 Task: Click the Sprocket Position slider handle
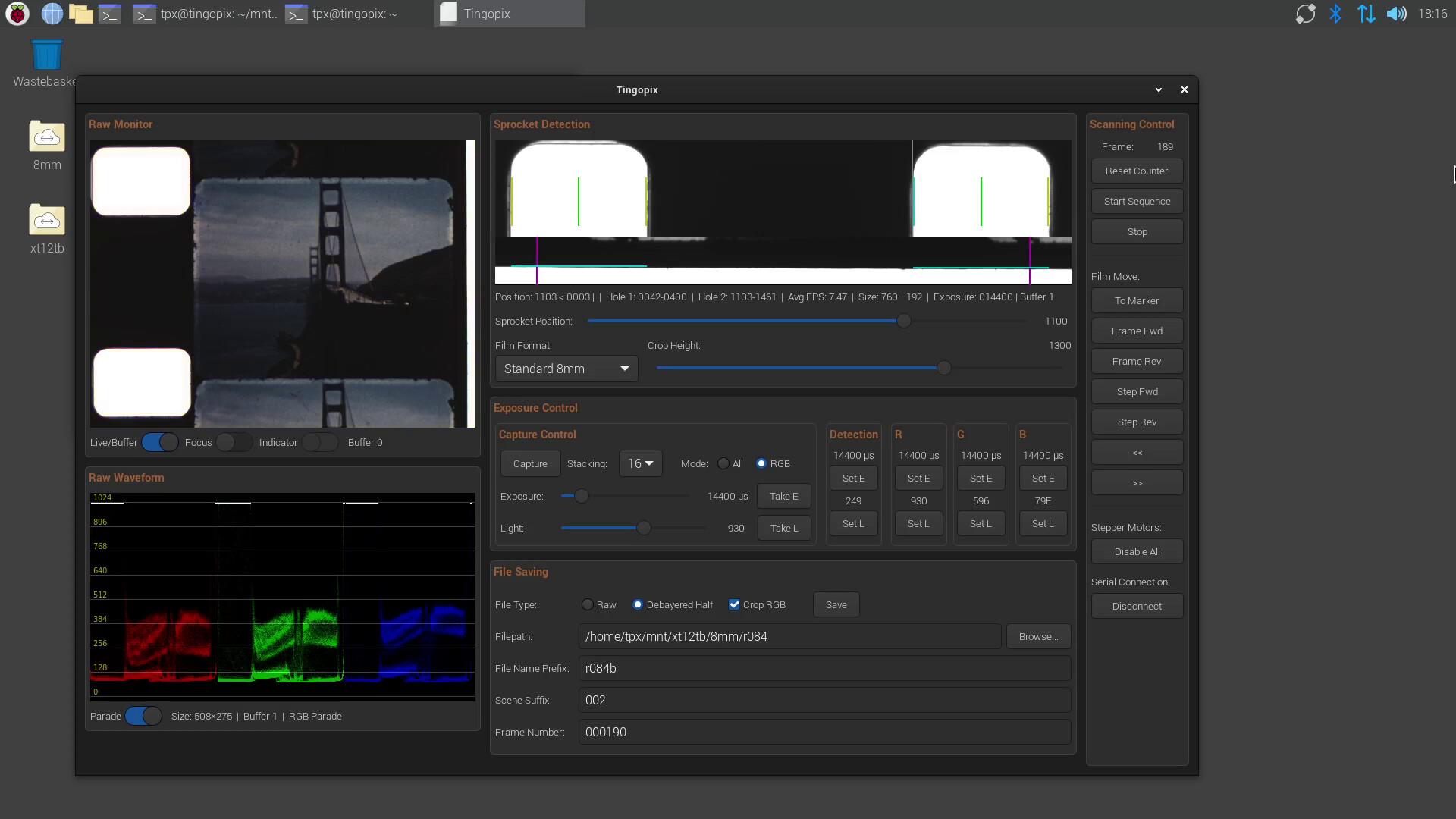click(x=903, y=321)
